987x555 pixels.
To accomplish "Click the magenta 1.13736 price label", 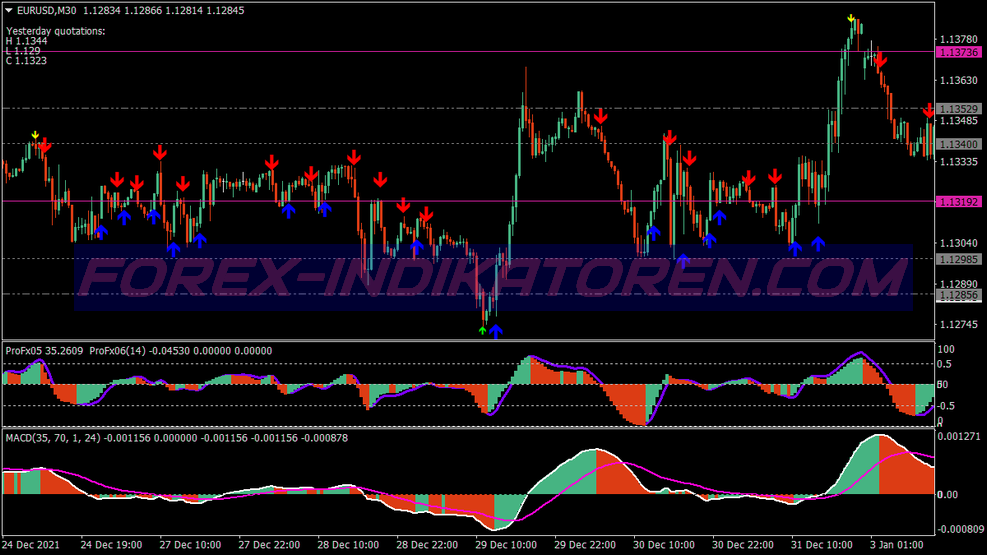I will point(958,52).
